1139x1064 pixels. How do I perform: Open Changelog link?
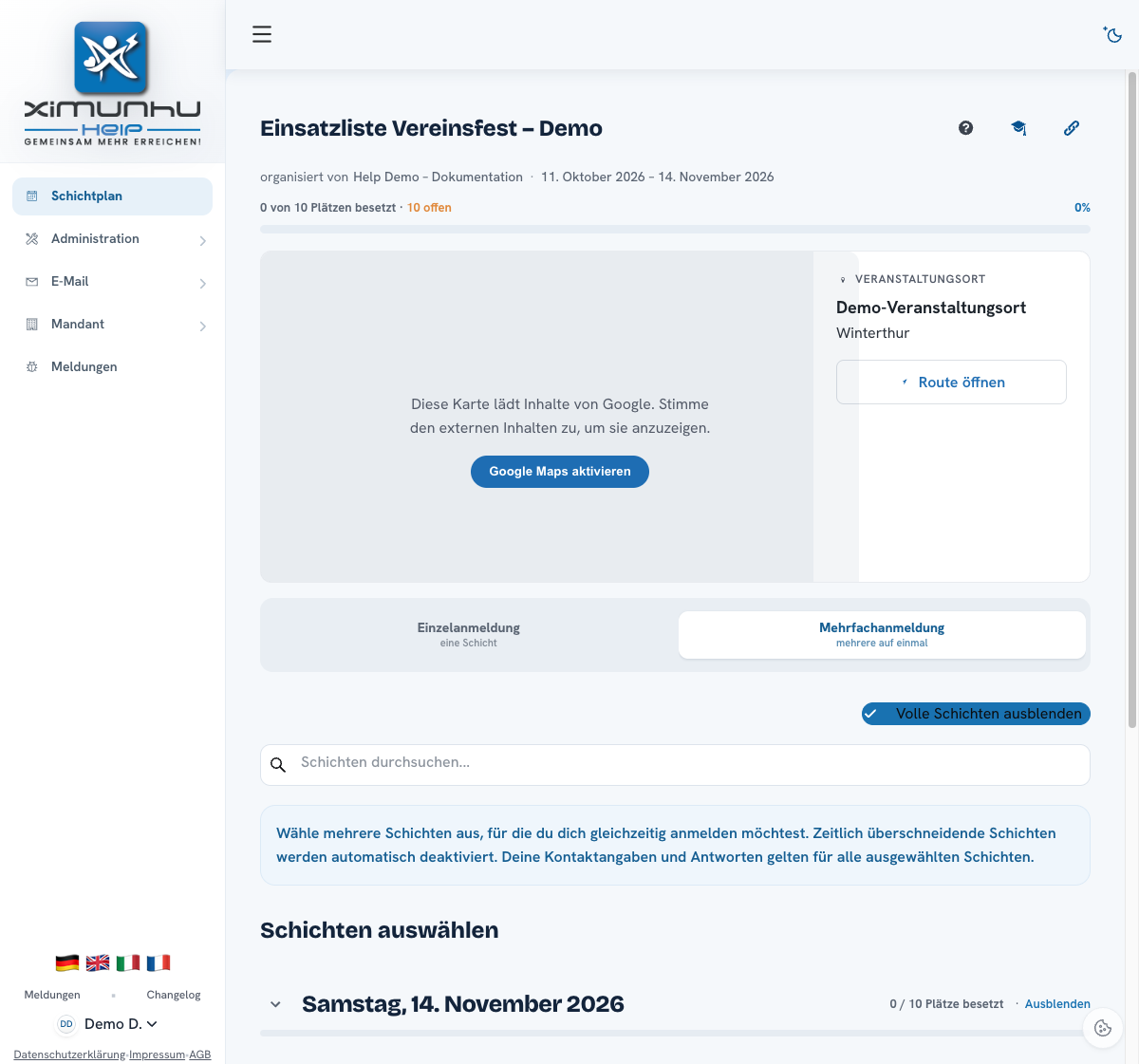tap(174, 996)
